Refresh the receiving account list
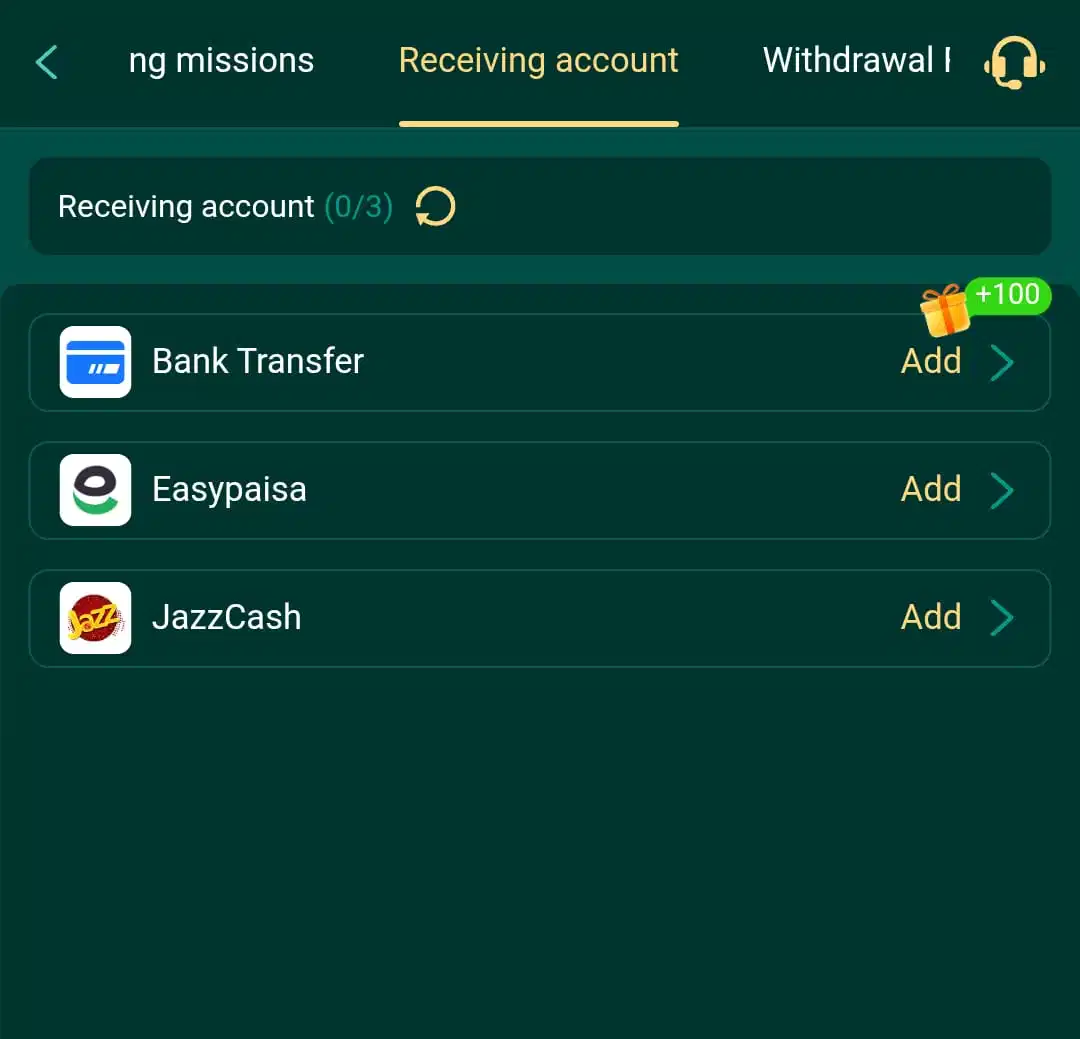1080x1039 pixels. [x=435, y=207]
